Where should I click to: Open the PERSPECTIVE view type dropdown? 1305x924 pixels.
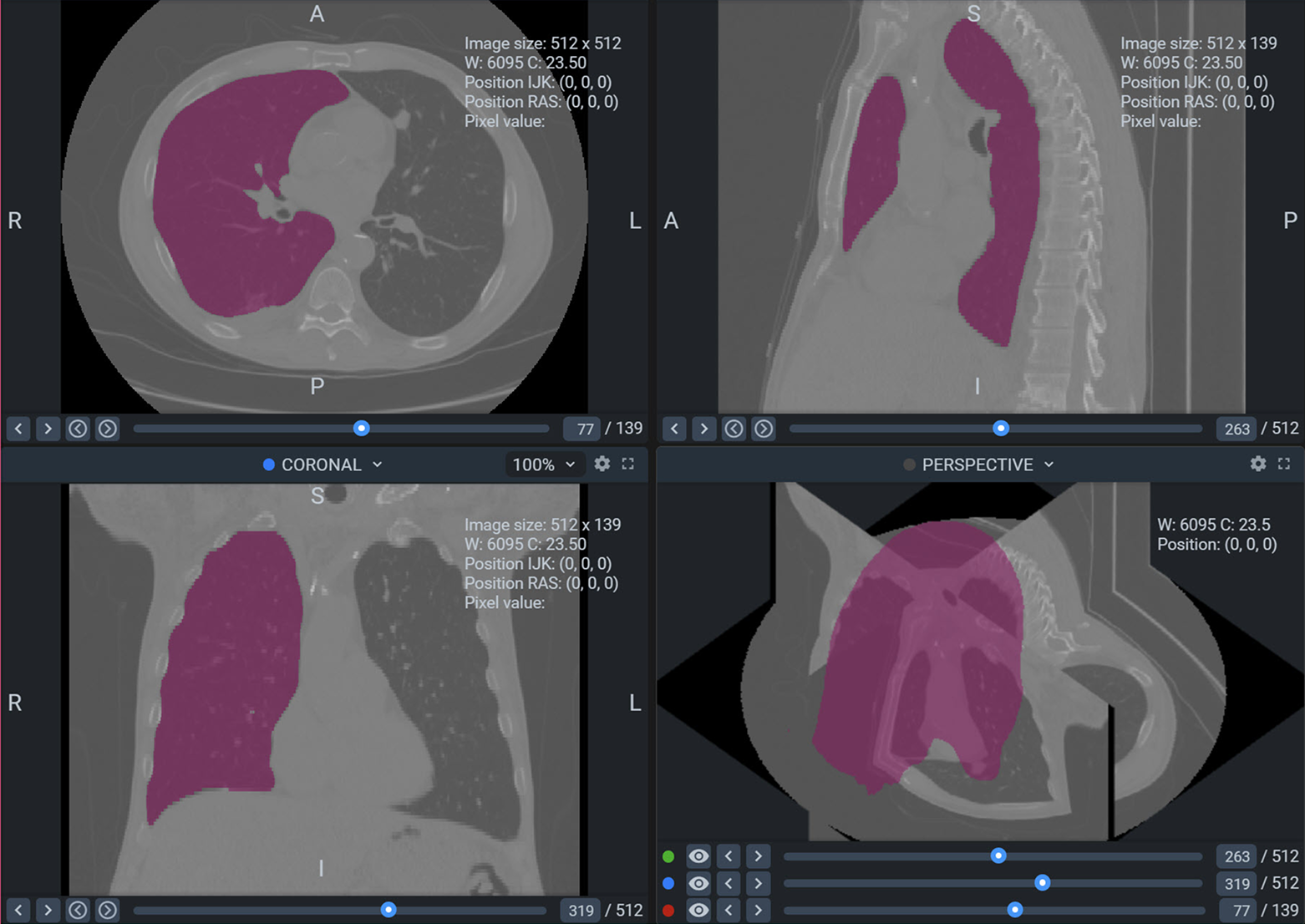click(978, 465)
